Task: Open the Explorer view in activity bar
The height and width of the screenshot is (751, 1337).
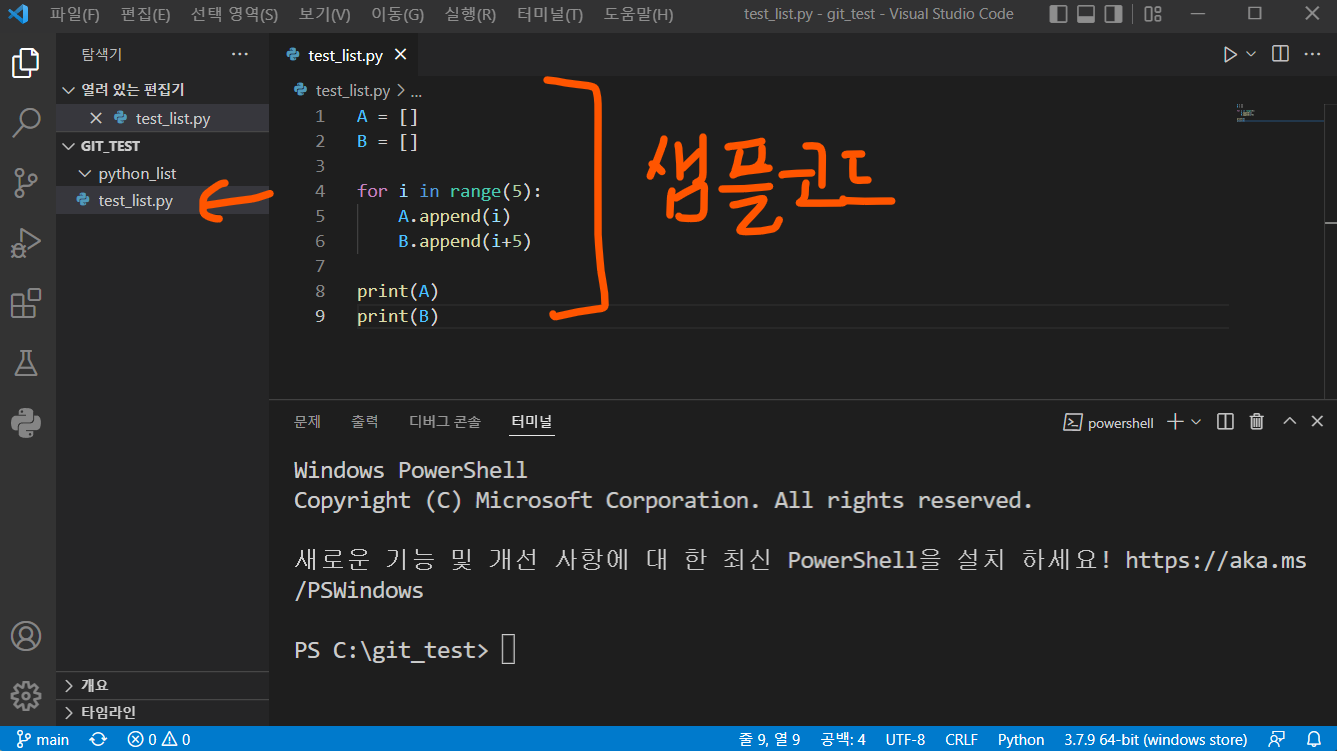Action: pyautogui.click(x=26, y=64)
